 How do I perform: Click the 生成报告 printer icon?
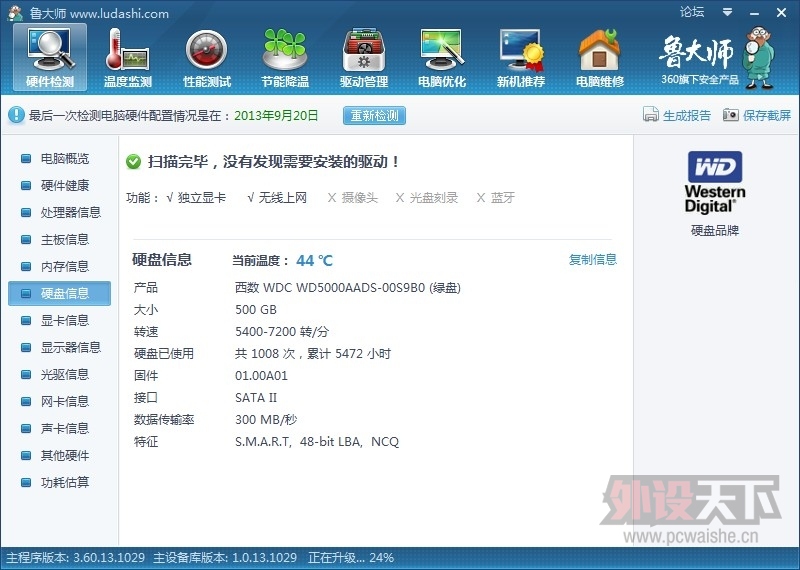pyautogui.click(x=651, y=115)
